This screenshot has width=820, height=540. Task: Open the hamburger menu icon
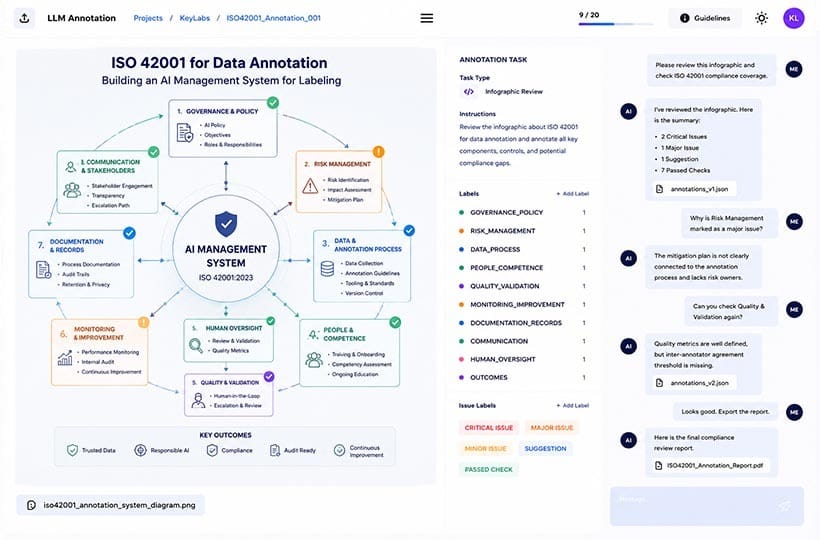point(427,18)
